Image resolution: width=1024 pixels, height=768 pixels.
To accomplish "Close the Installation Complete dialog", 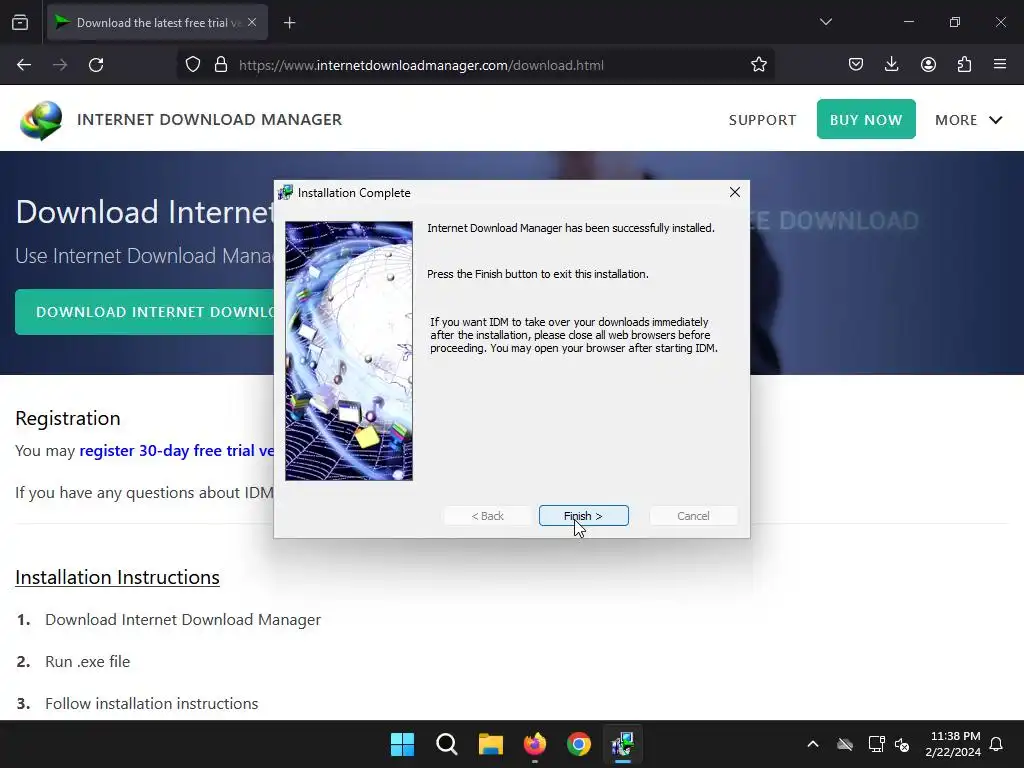I will click(x=735, y=192).
